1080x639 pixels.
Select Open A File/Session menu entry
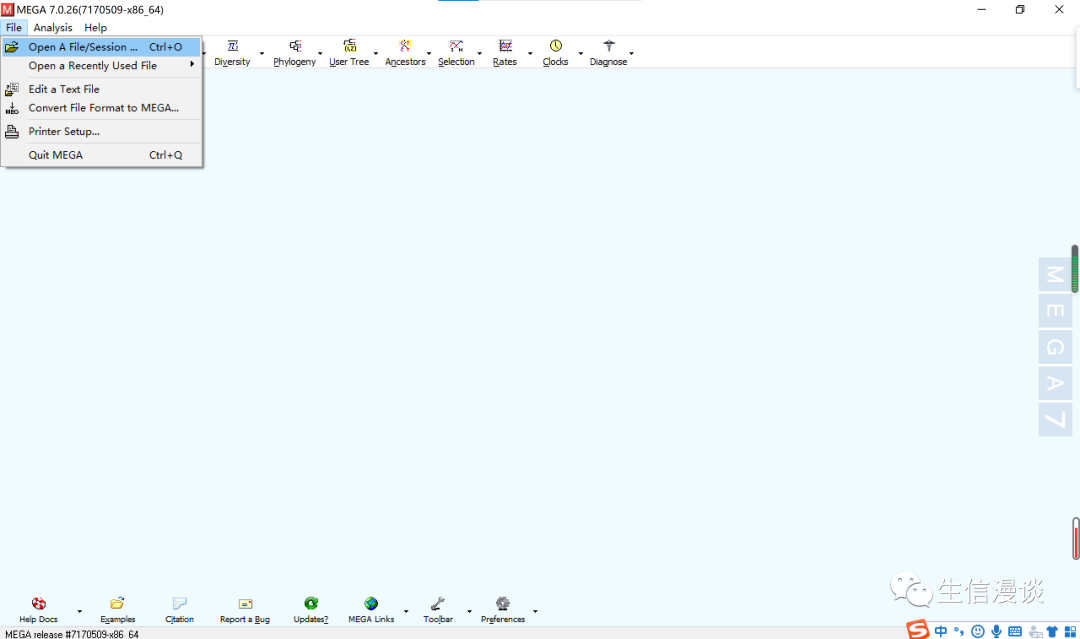point(101,47)
